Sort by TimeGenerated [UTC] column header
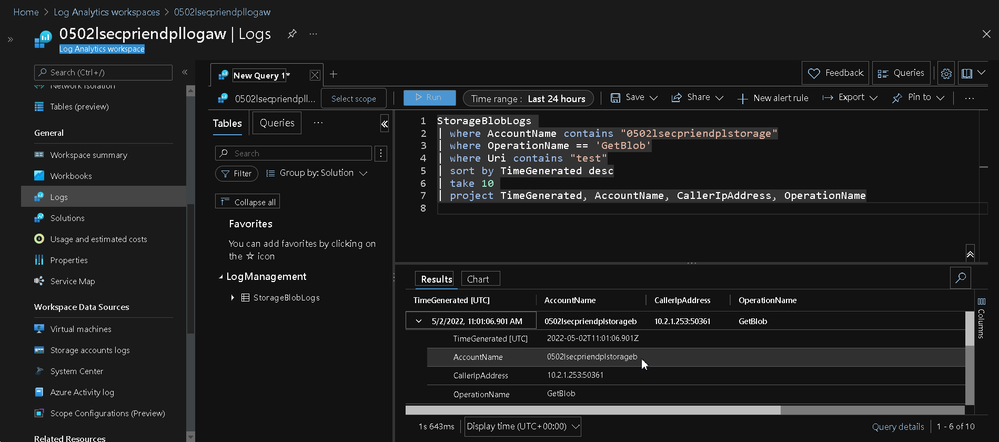 [x=452, y=300]
